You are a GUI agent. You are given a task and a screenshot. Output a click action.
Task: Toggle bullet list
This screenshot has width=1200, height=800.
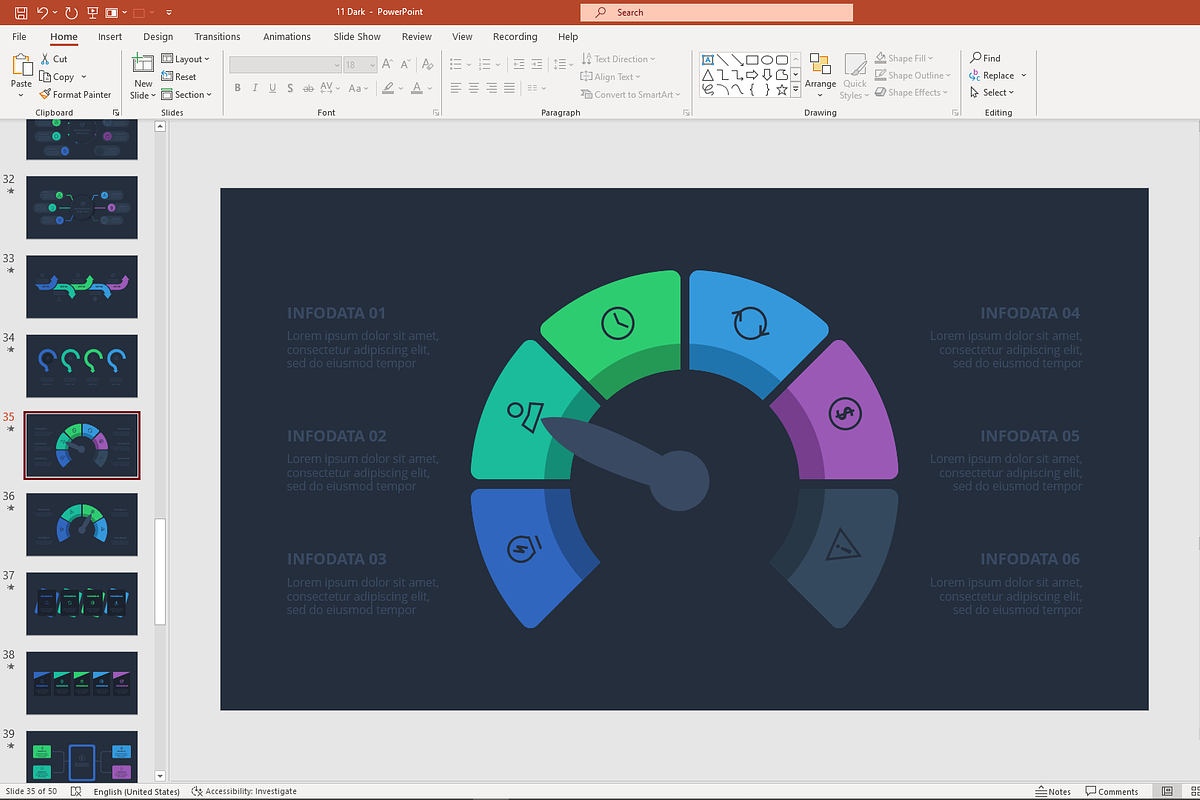[455, 64]
